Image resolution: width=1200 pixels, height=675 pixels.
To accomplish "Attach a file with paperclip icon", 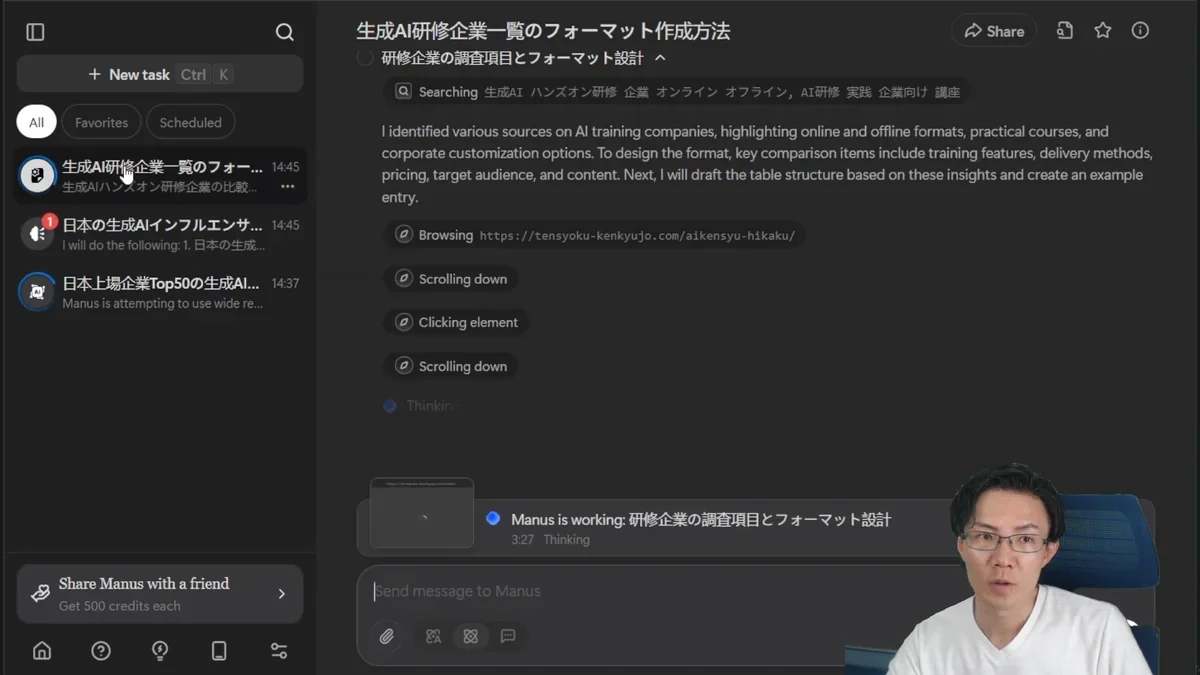I will [386, 636].
